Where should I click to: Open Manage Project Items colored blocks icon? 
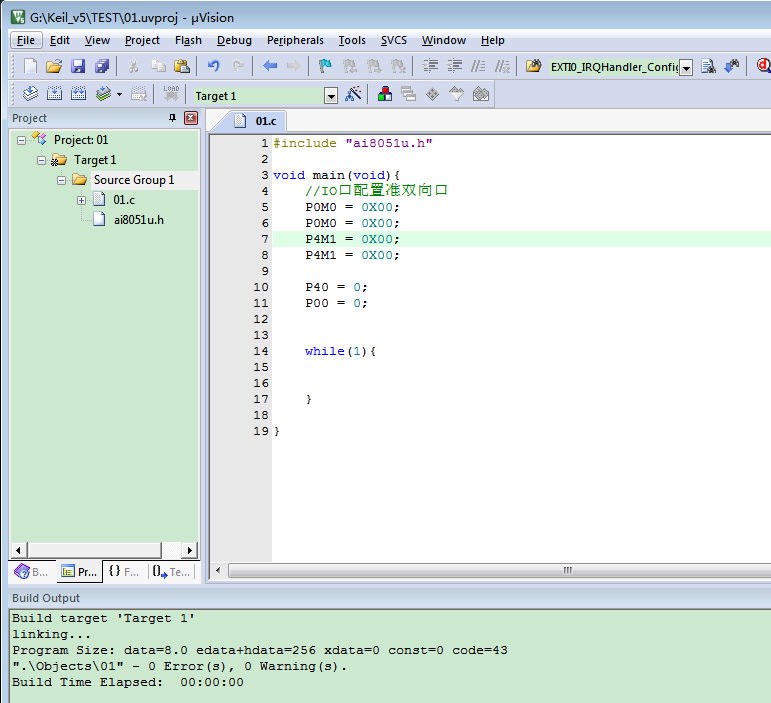385,94
